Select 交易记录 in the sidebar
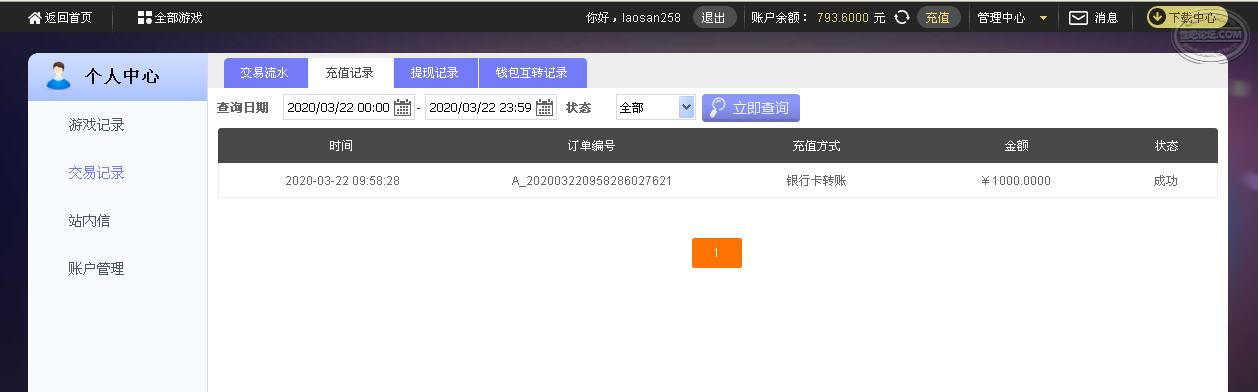 [x=96, y=173]
